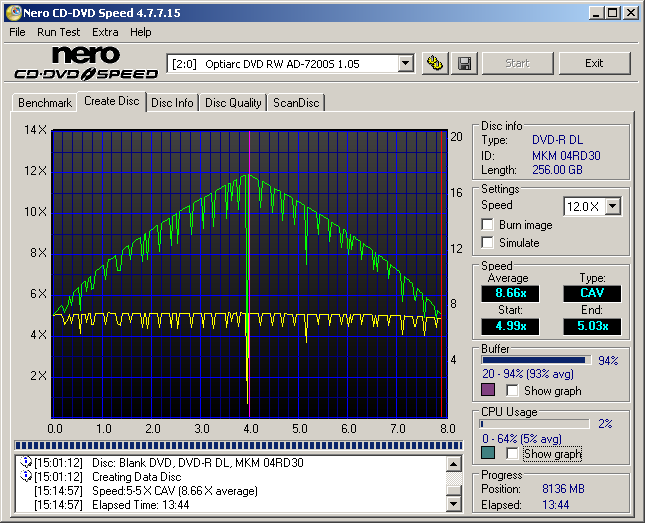The height and width of the screenshot is (523, 645).
Task: Expand the Optiarc DVD RW drive dropdown
Action: (x=405, y=63)
